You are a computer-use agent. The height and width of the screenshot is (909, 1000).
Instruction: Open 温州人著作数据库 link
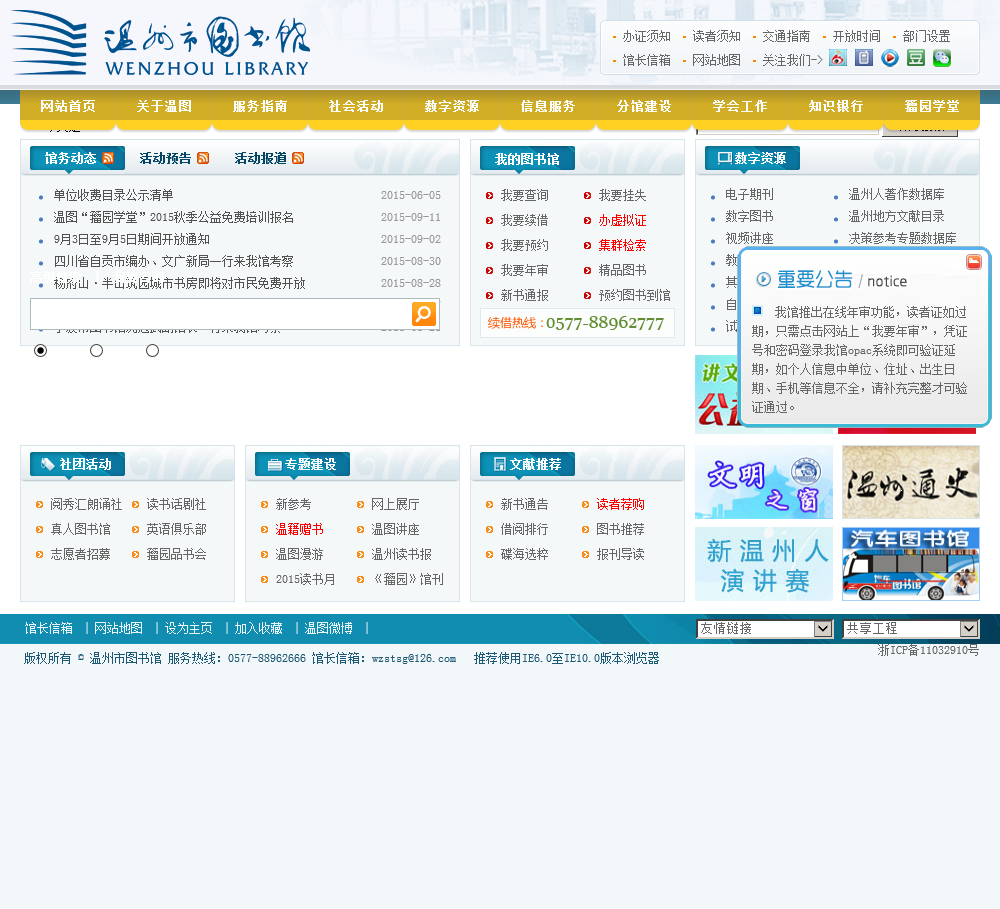point(896,195)
